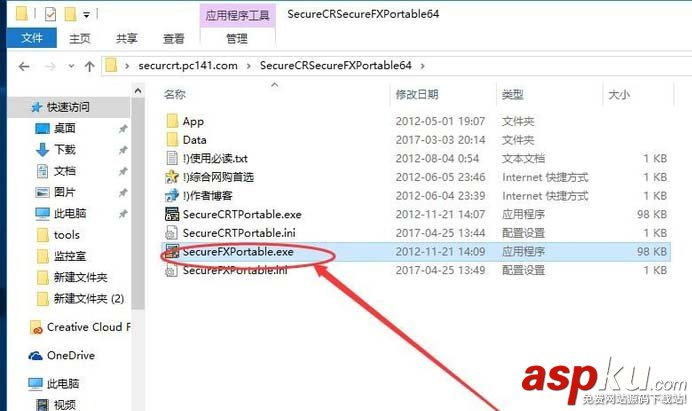692x411 pixels.
Task: Click the 综合网购首选 shortcut star icon
Action: click(x=172, y=177)
